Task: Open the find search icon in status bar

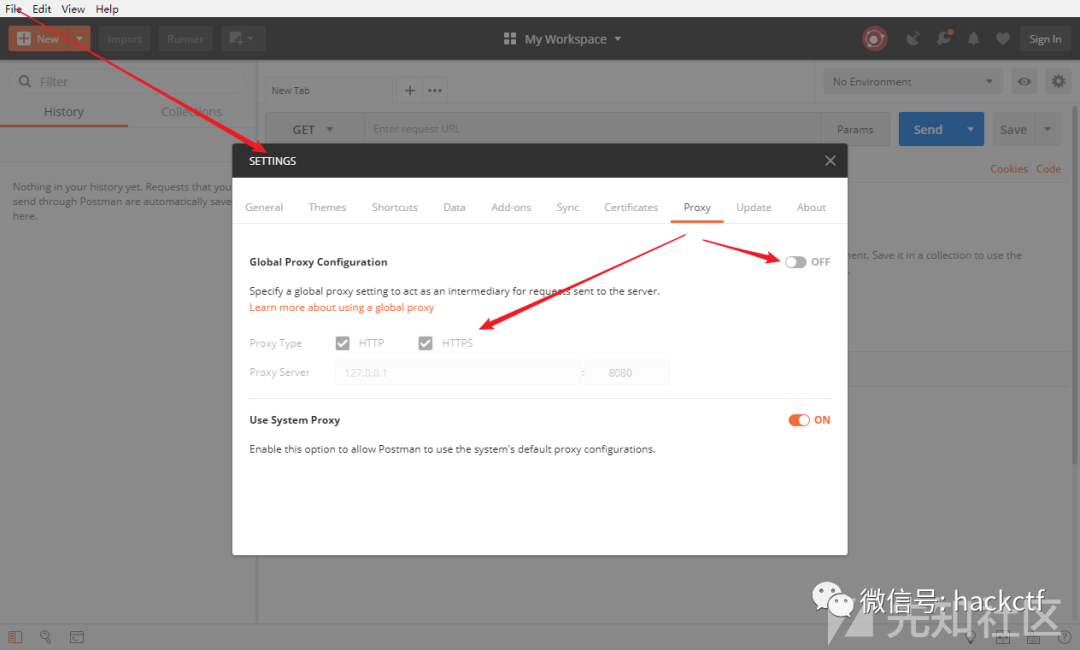Action: pyautogui.click(x=45, y=637)
